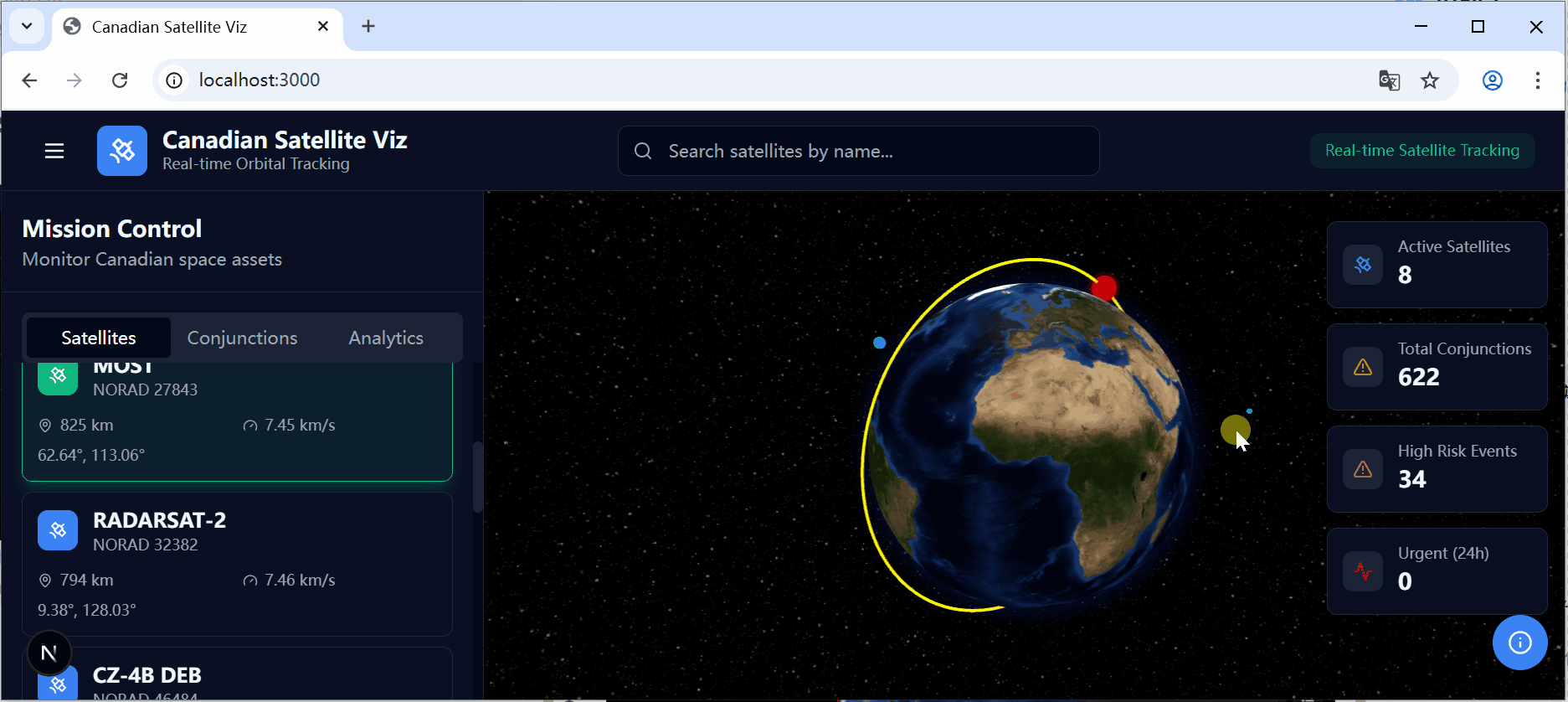1568x702 pixels.
Task: Click the search magnifier icon
Action: (643, 151)
